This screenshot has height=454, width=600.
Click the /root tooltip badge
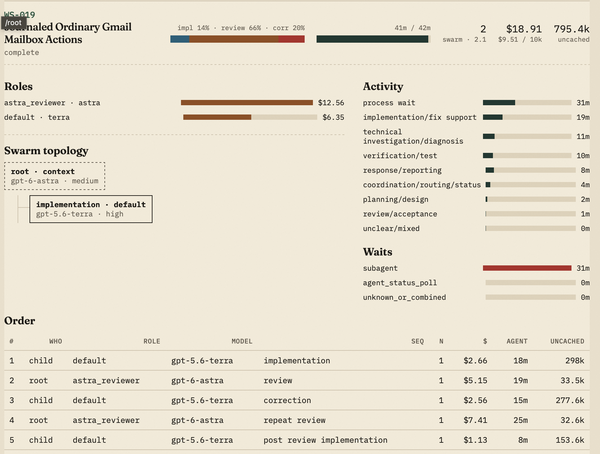[x=13, y=23]
